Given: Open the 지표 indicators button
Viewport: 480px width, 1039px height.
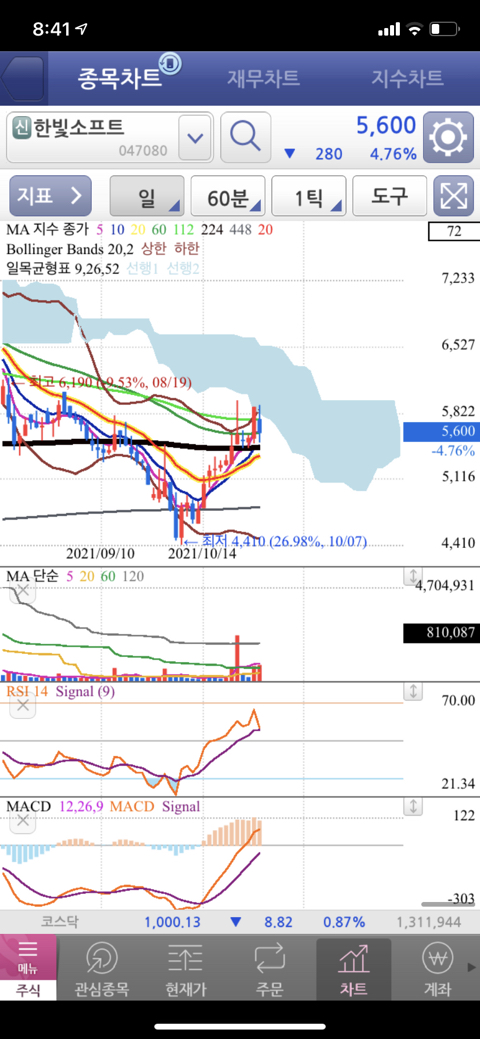Looking at the screenshot, I should tap(50, 196).
